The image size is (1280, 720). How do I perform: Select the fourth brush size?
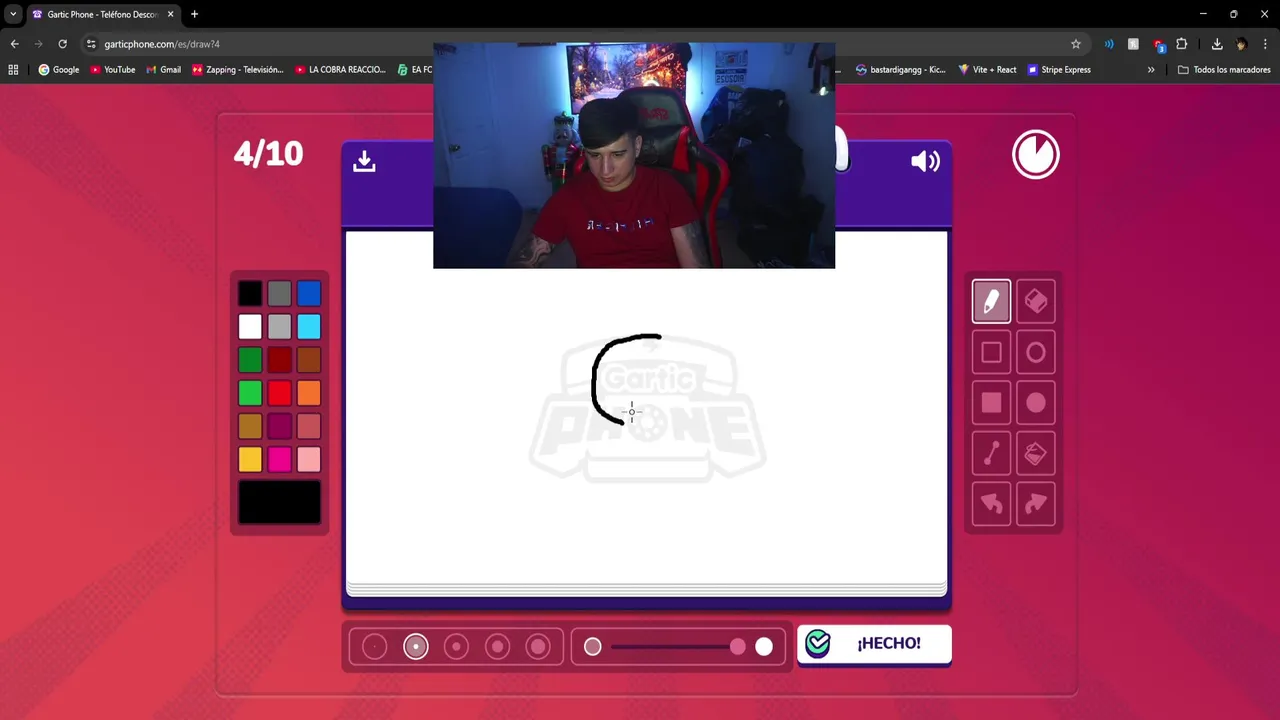(x=497, y=647)
